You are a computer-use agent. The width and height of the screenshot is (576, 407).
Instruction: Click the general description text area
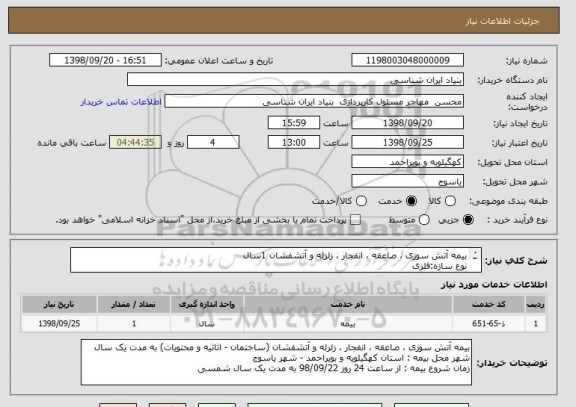[276, 260]
